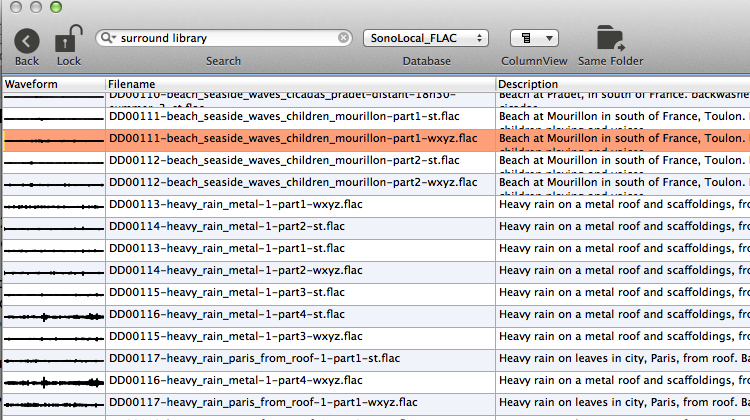This screenshot has height=420, width=750.
Task: Clear the search field with the X button
Action: [x=344, y=38]
